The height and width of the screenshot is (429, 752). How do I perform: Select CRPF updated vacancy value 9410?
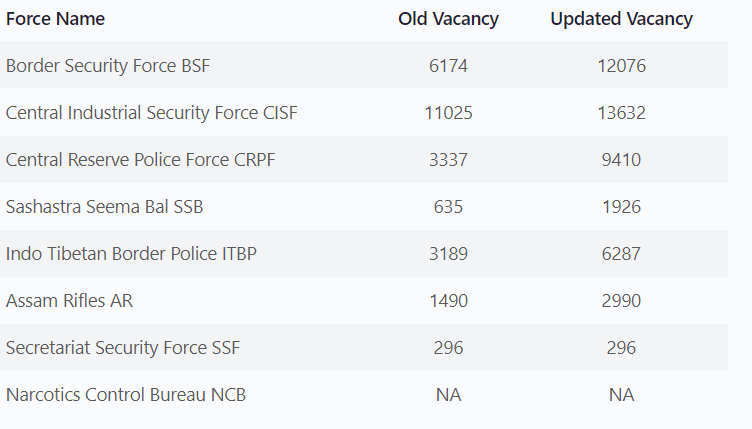click(x=621, y=160)
